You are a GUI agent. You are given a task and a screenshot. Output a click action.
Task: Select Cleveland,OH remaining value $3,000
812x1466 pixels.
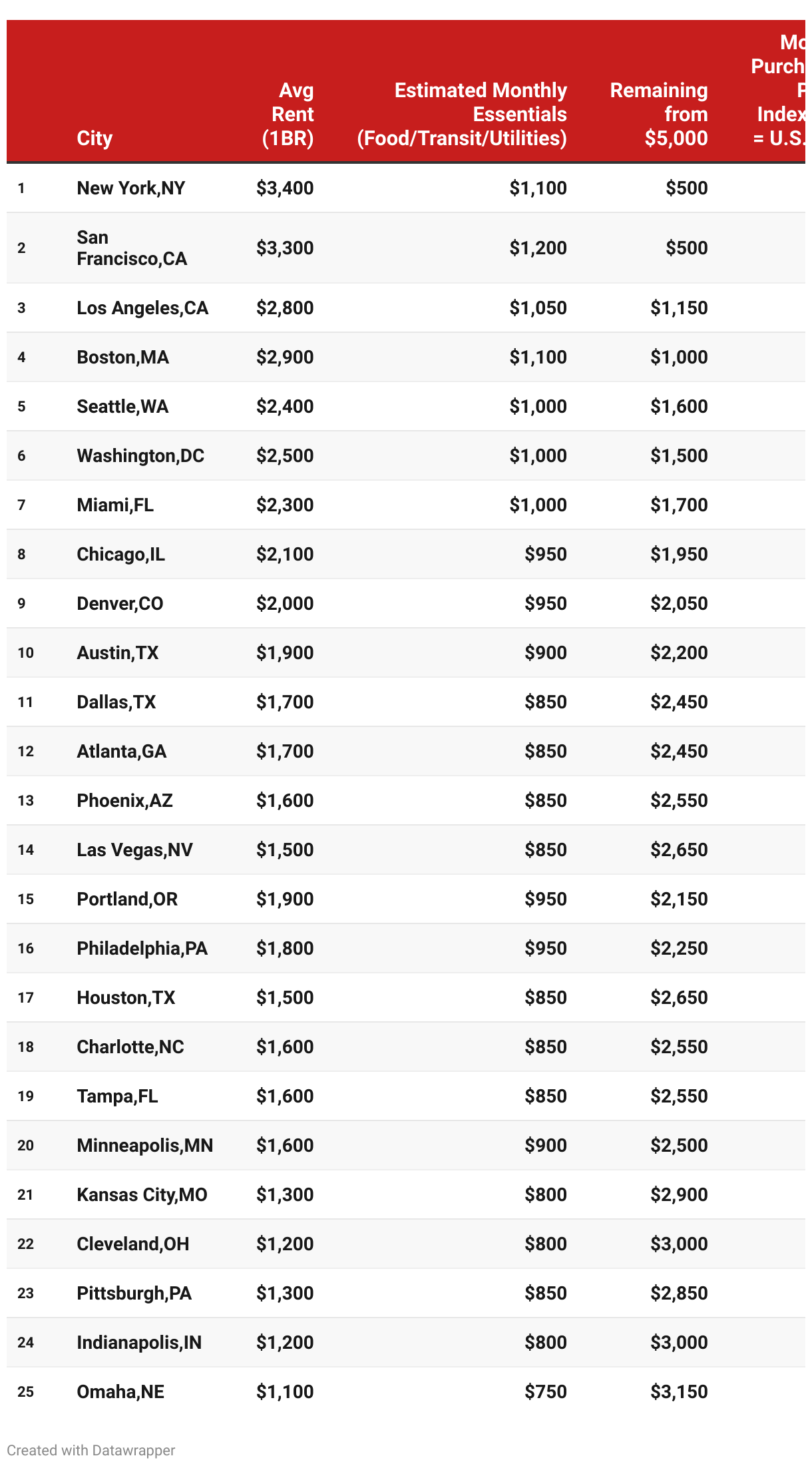pyautogui.click(x=679, y=1244)
